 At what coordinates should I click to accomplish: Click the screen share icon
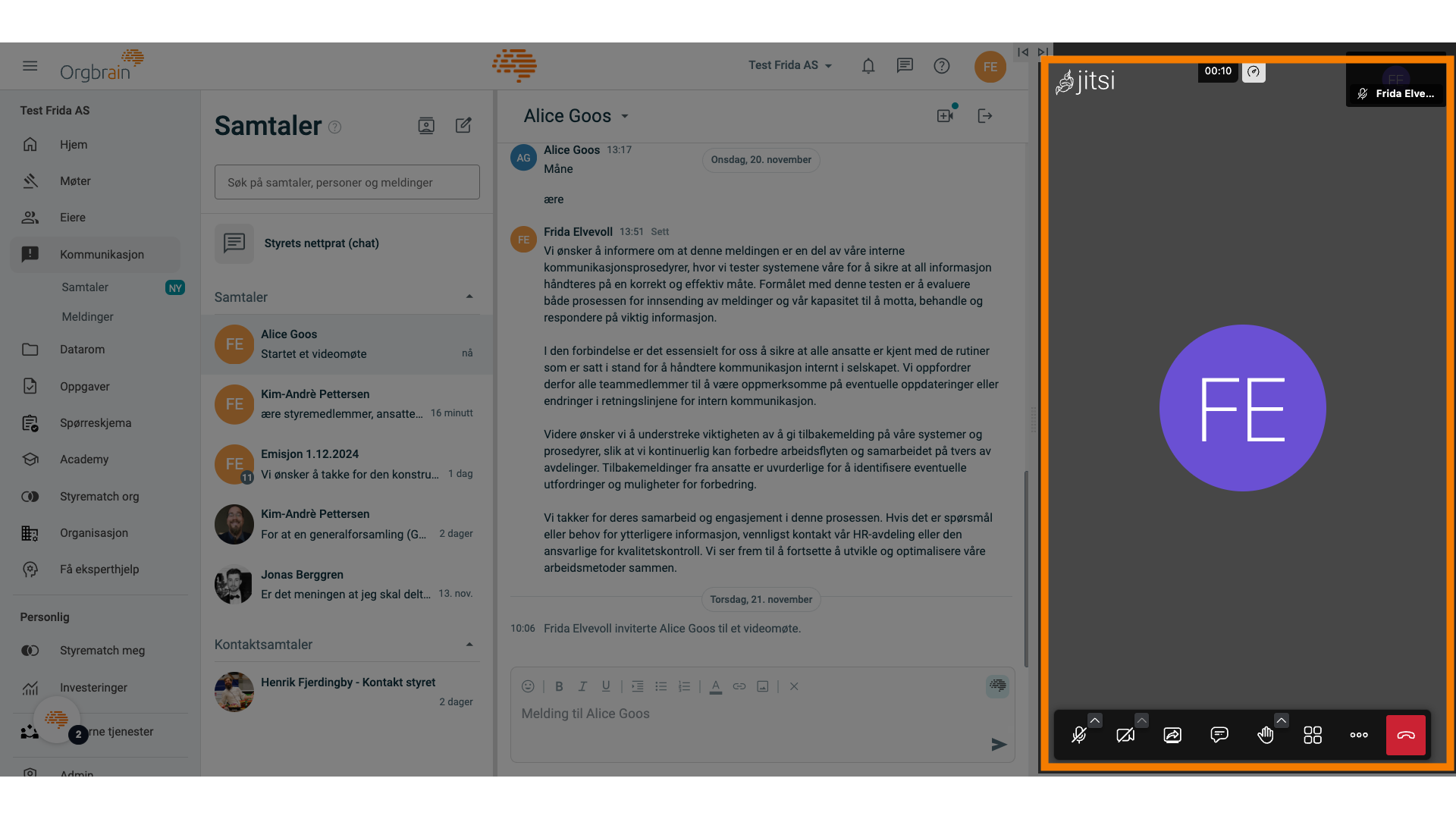click(x=1172, y=735)
